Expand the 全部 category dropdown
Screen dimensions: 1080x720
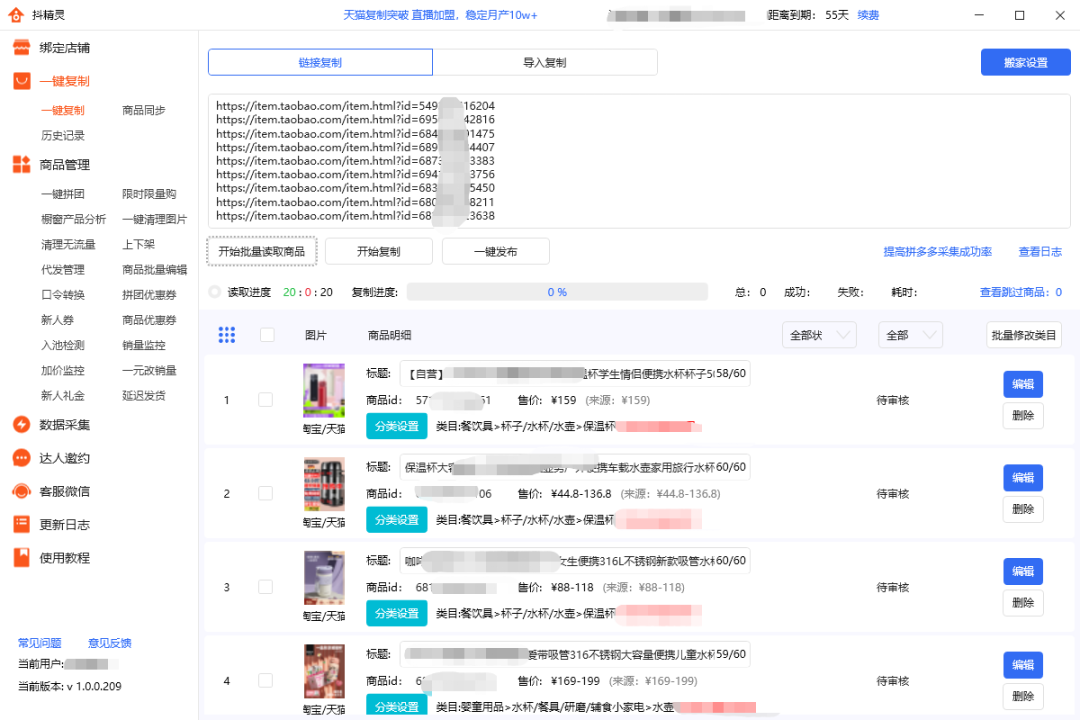click(x=910, y=335)
